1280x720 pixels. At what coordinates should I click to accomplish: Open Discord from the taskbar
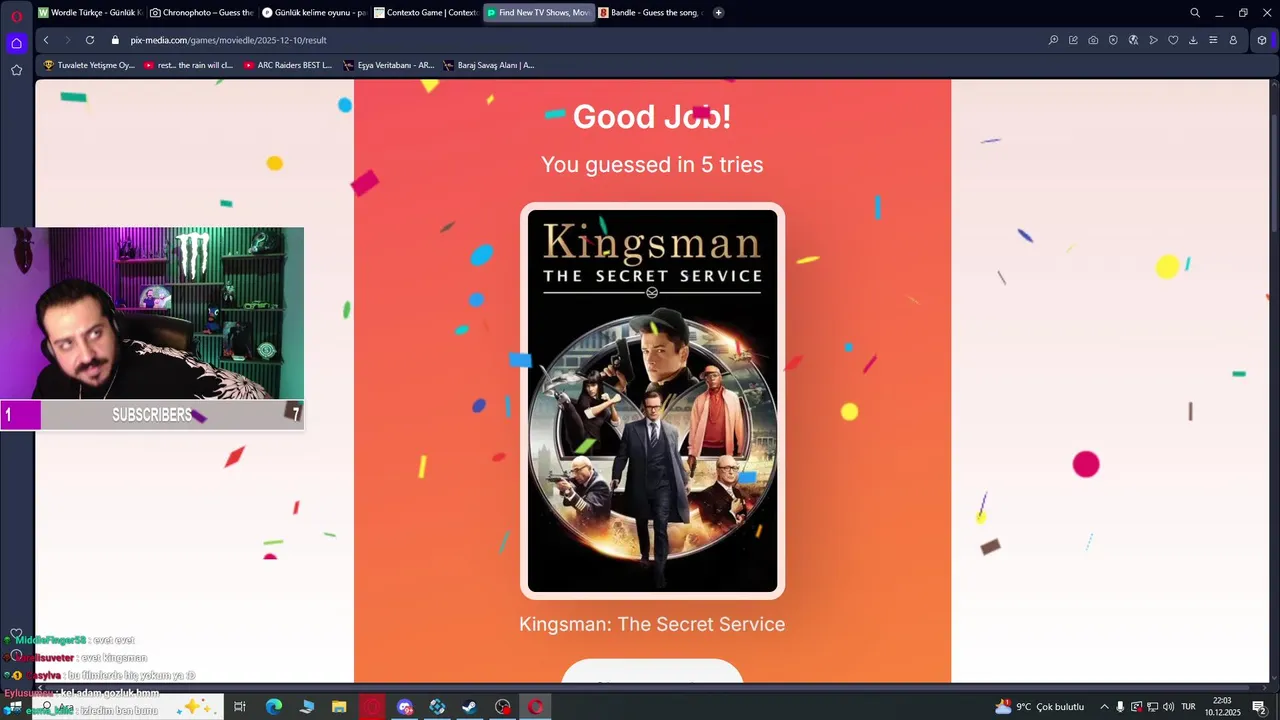pos(404,707)
